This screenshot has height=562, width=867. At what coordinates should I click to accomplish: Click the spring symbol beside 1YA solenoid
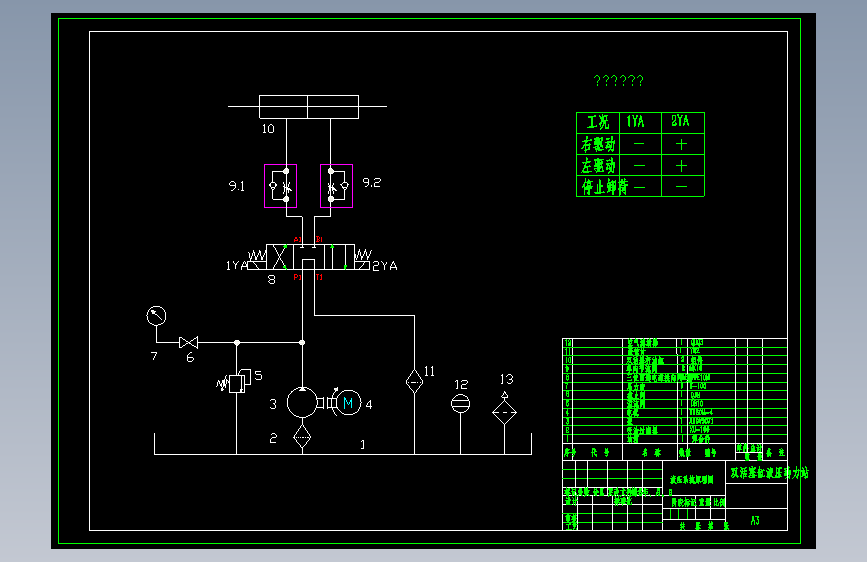coord(257,255)
